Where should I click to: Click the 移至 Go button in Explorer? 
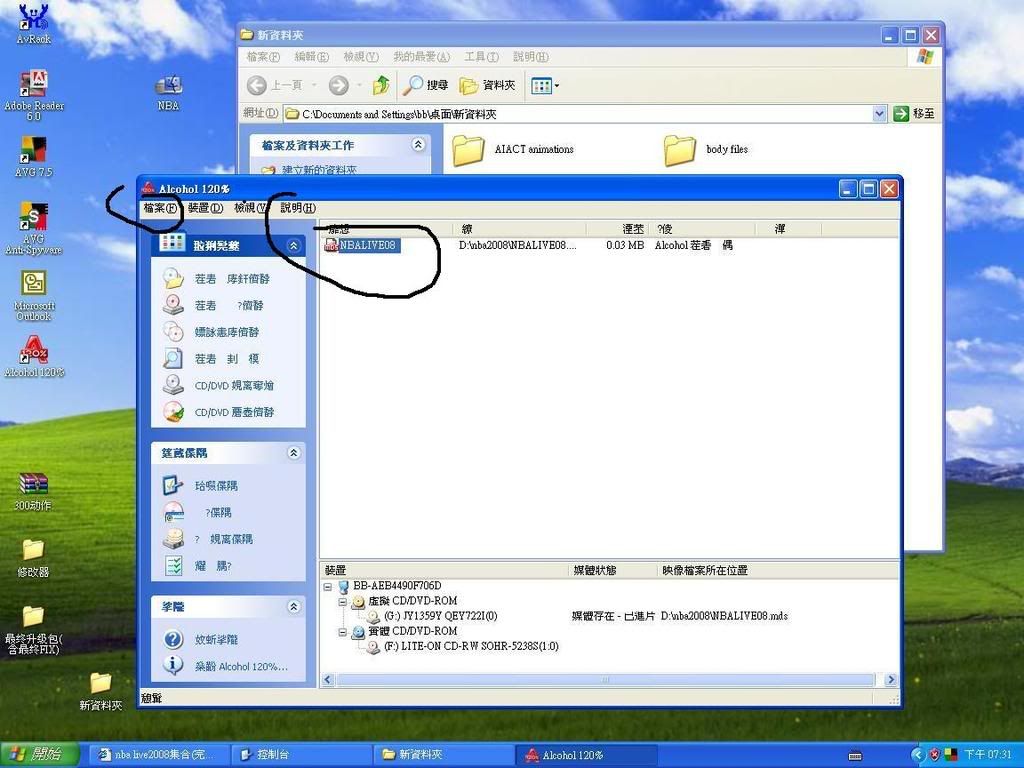click(914, 114)
